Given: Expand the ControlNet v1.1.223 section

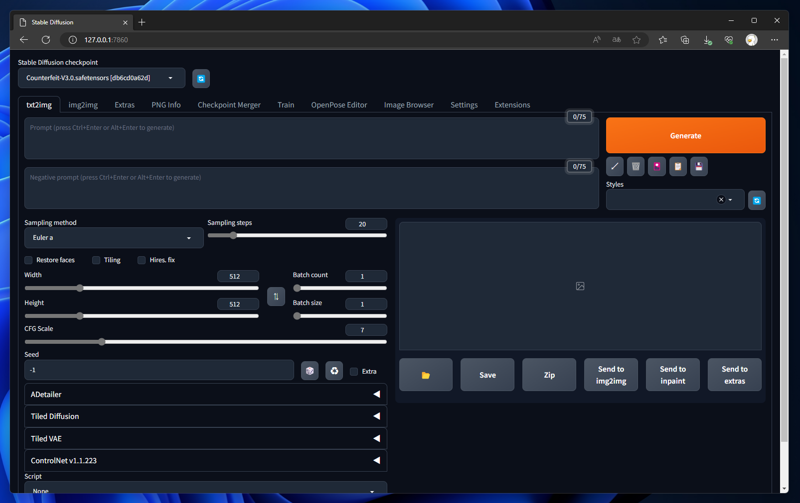Looking at the screenshot, I should point(206,461).
